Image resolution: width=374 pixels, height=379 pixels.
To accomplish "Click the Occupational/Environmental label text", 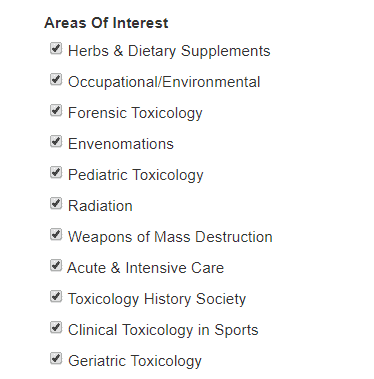I will (x=164, y=82).
